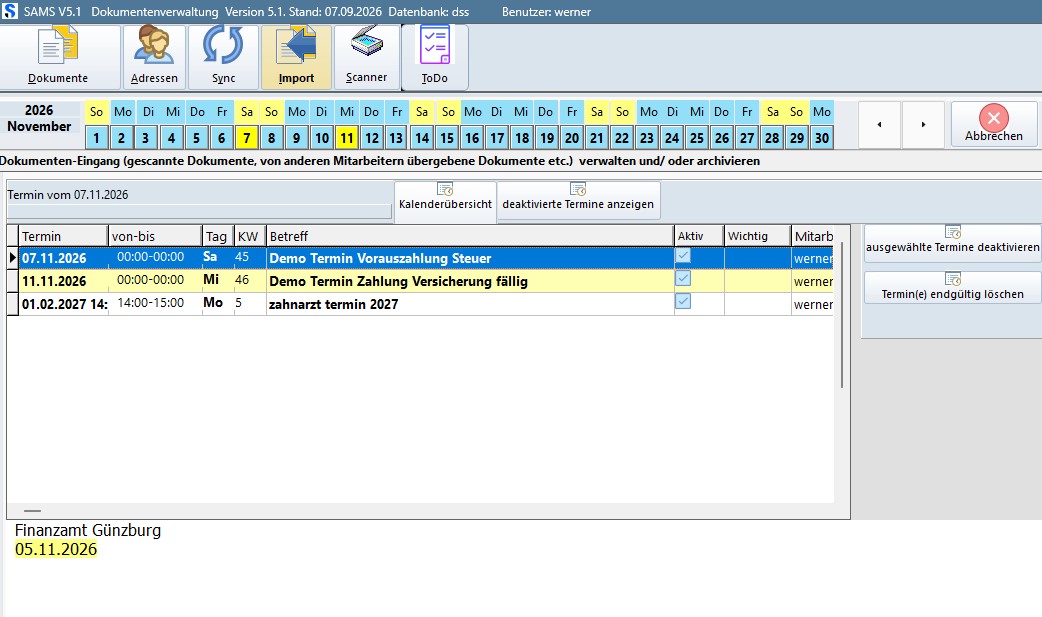Image resolution: width=1042 pixels, height=617 pixels.
Task: Sort by Wichtig column header
Action: click(x=758, y=236)
